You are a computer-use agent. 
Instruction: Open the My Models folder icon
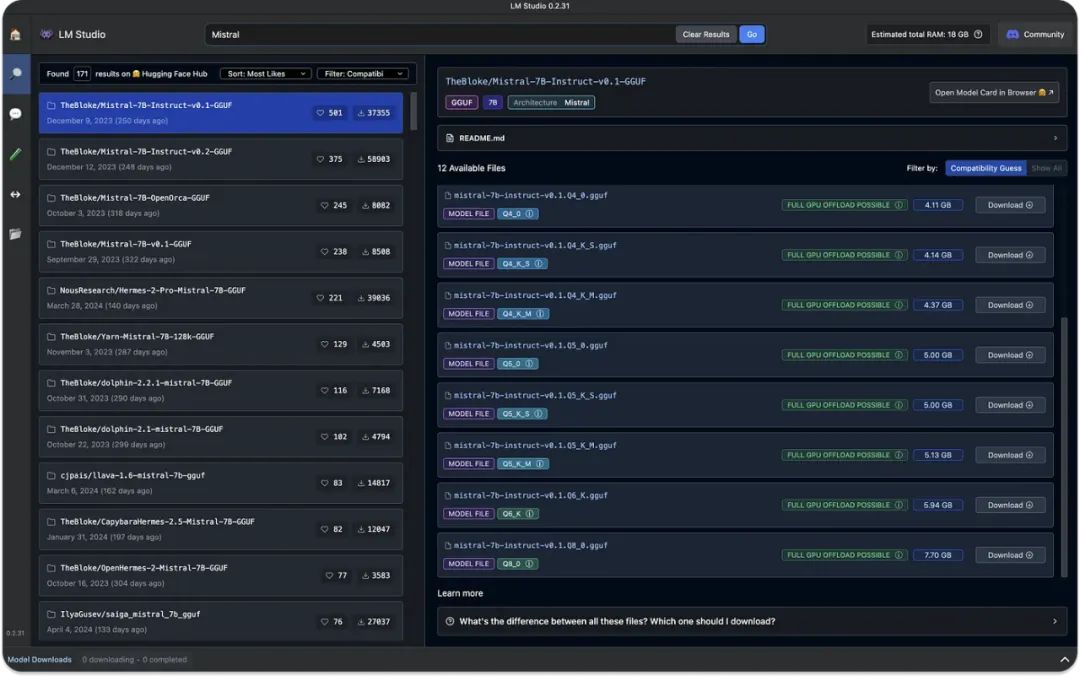point(15,234)
